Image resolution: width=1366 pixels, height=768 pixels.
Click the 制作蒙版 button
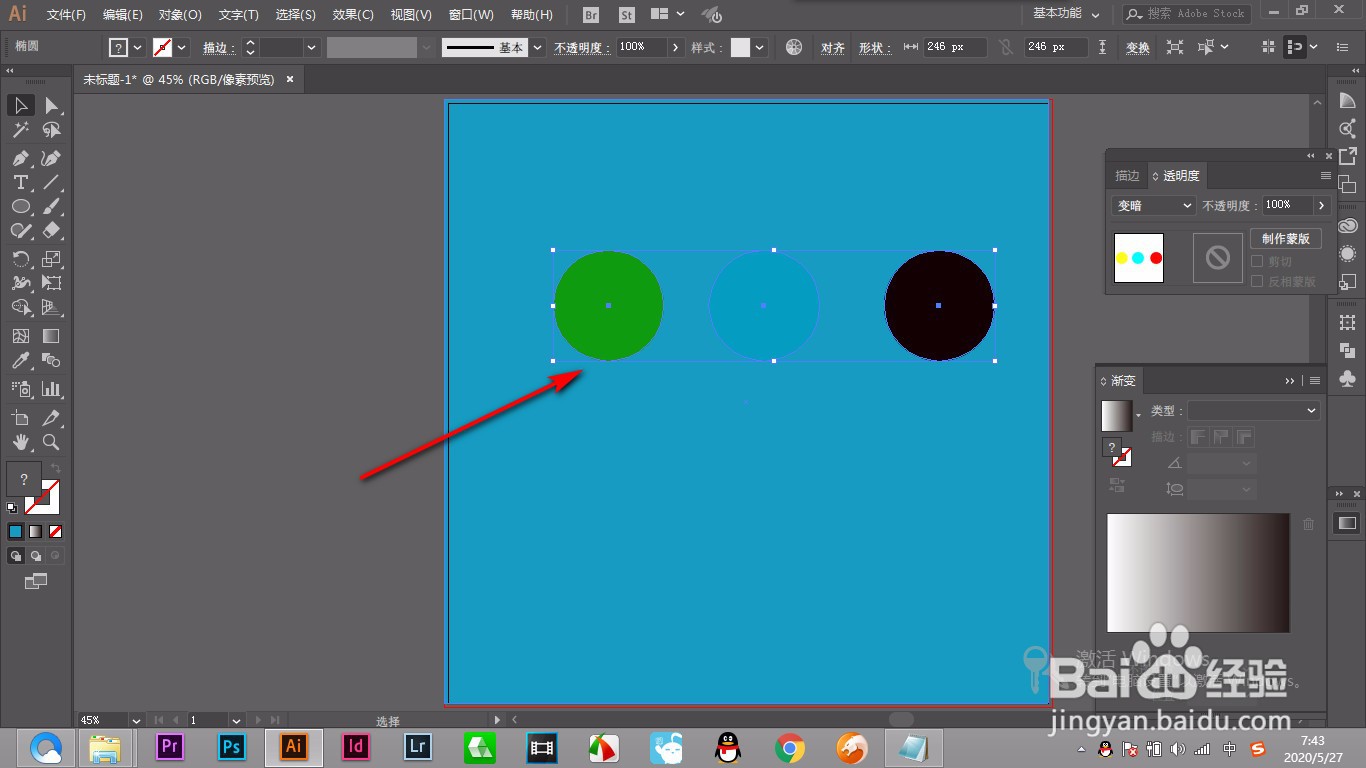click(1286, 239)
